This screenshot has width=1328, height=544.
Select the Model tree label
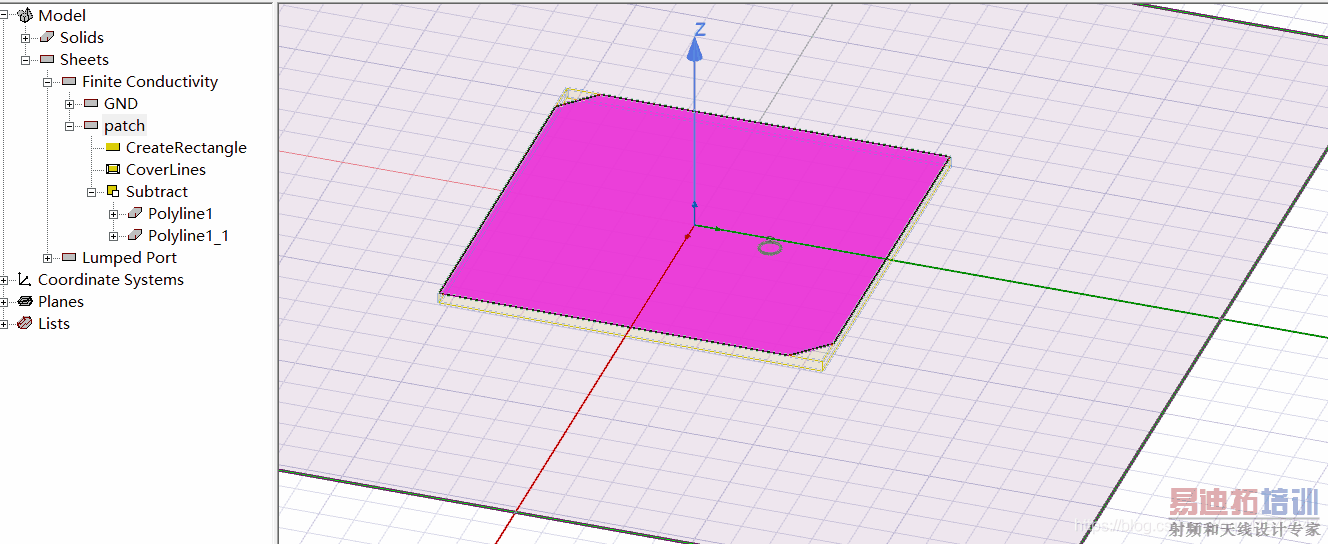(62, 15)
